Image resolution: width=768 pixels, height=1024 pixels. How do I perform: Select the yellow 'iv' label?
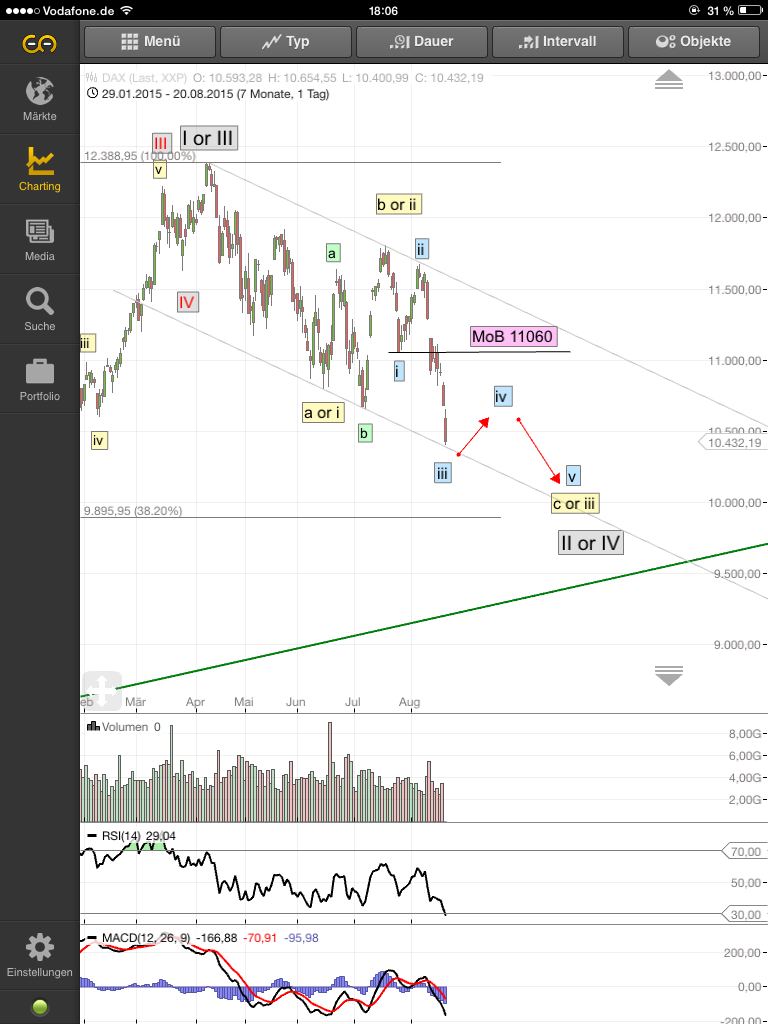tap(99, 441)
